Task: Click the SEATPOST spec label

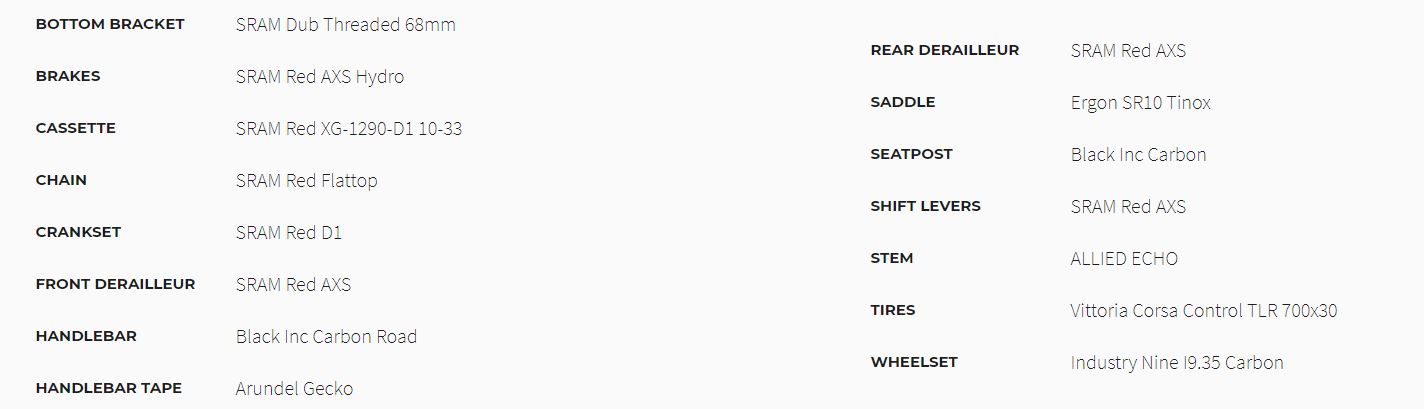Action: pyautogui.click(x=911, y=154)
